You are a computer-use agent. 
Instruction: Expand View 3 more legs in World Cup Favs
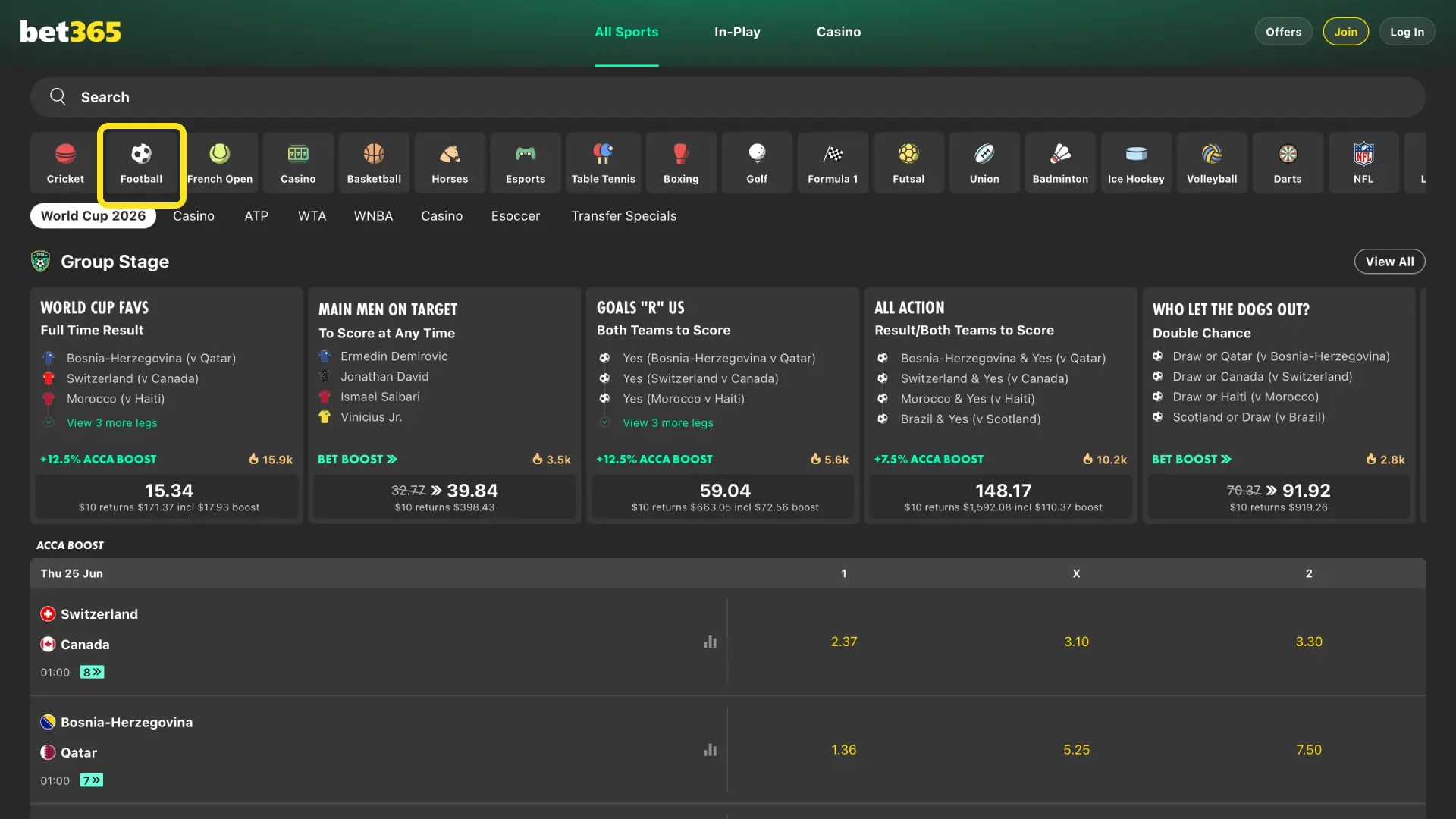pyautogui.click(x=112, y=423)
